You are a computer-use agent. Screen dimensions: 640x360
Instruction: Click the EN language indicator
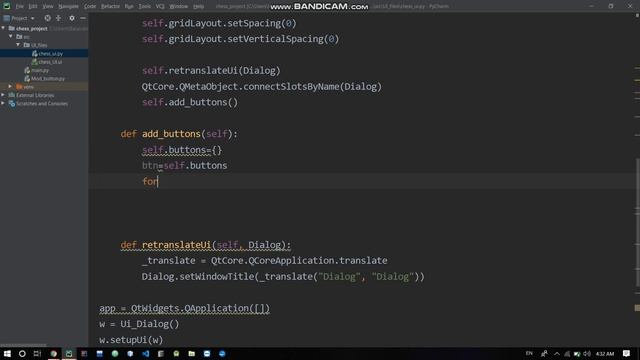tap(529, 353)
